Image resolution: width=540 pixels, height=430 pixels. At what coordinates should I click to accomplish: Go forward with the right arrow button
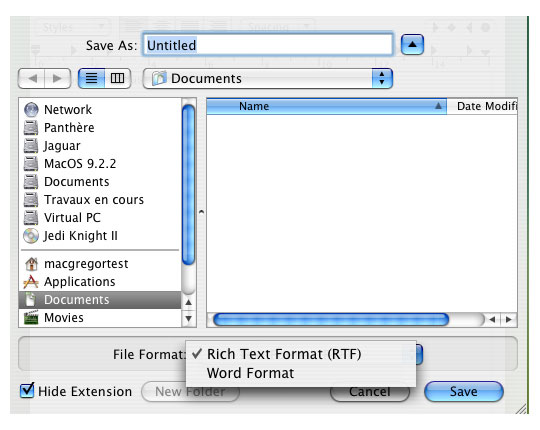(x=58, y=78)
